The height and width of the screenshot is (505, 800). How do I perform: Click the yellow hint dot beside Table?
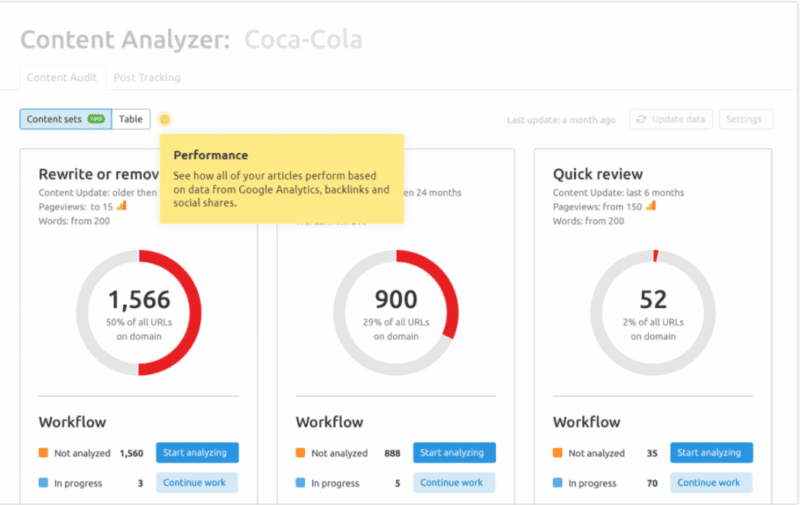tap(165, 119)
